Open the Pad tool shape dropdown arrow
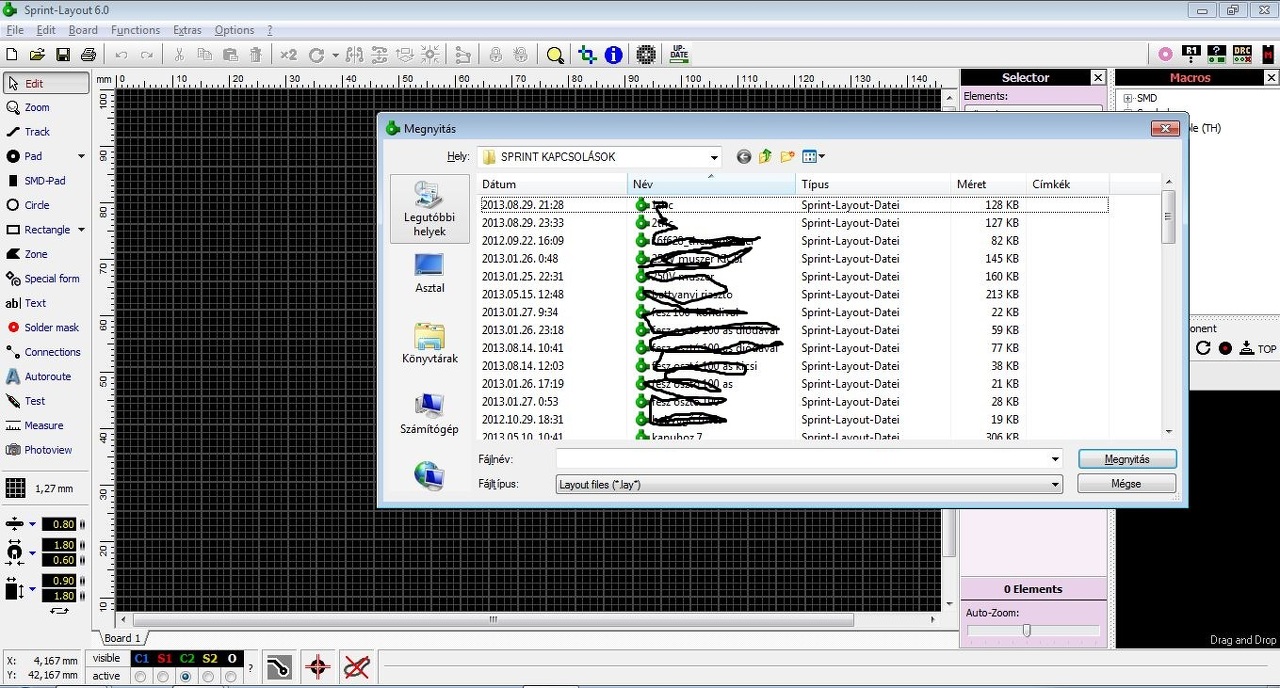This screenshot has width=1280, height=688. pos(81,157)
